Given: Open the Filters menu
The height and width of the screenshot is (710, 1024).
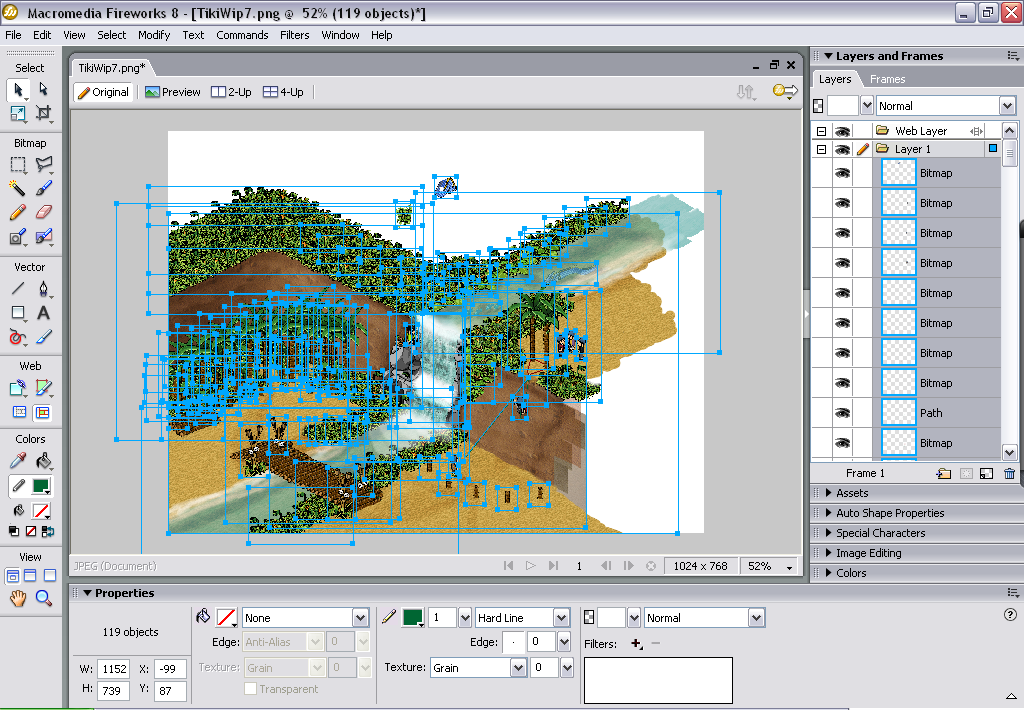Looking at the screenshot, I should coord(294,35).
